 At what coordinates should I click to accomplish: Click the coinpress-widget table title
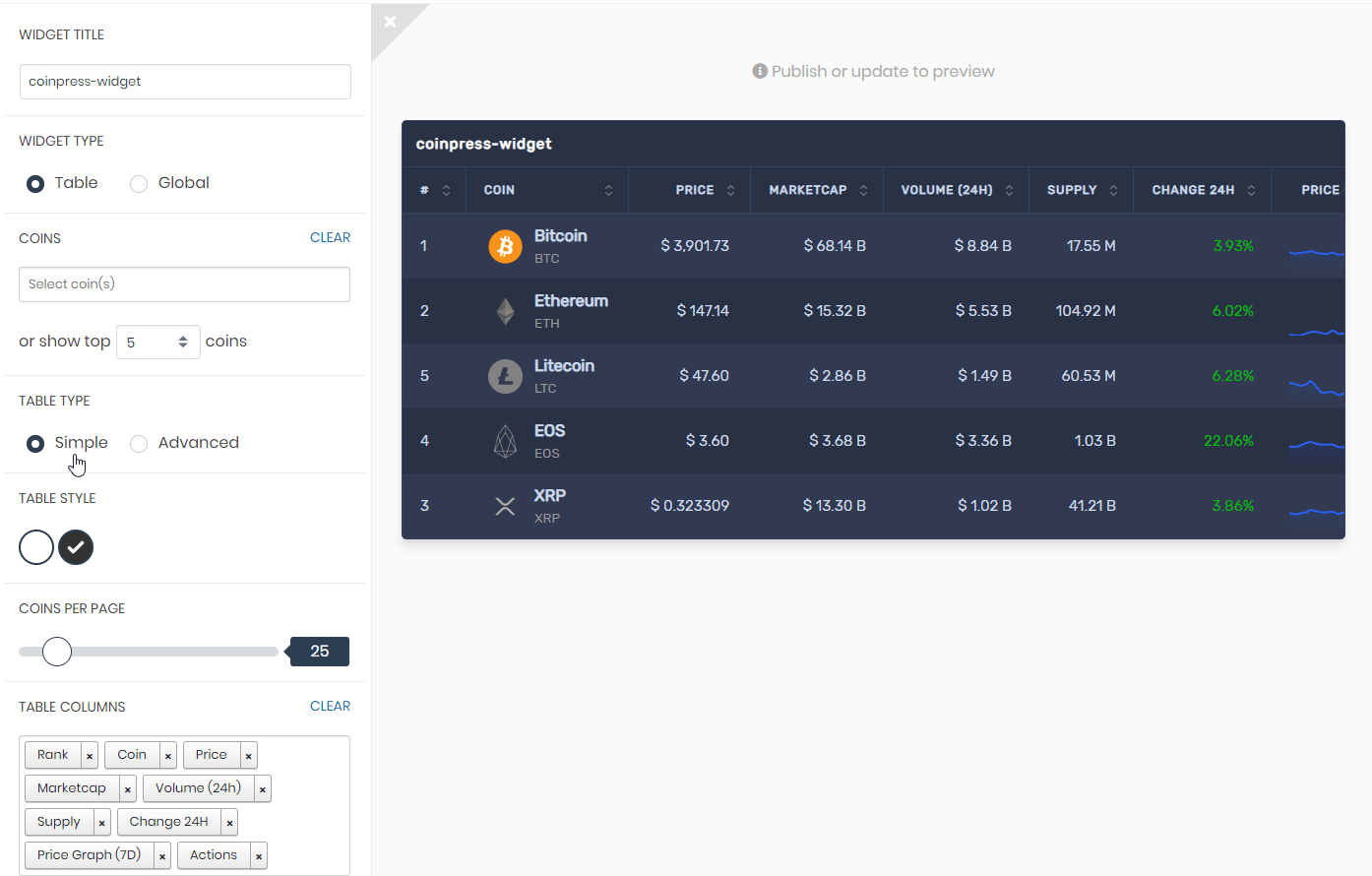click(483, 144)
